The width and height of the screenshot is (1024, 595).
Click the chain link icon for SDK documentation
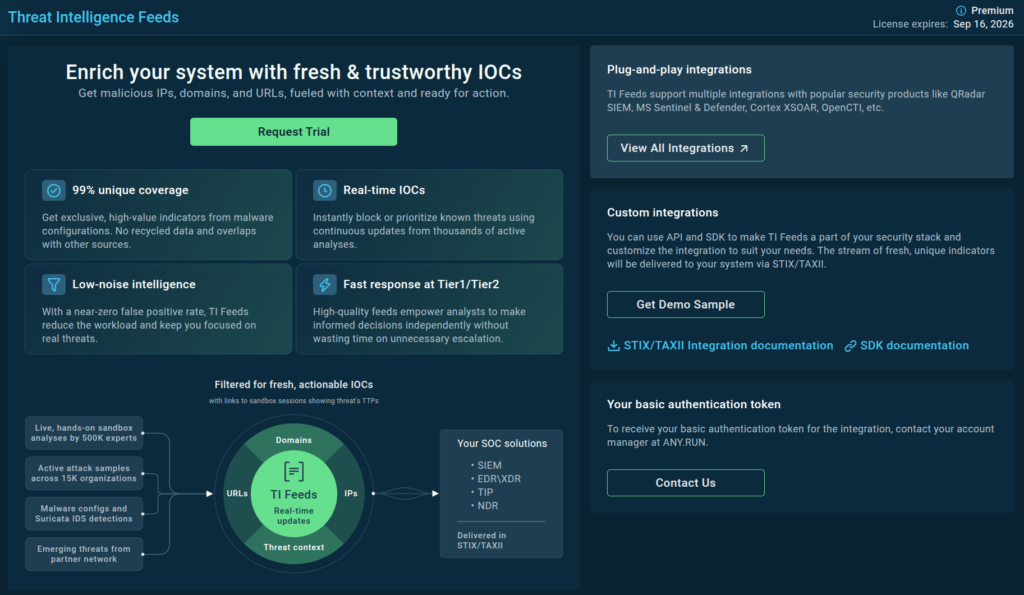[x=851, y=346]
